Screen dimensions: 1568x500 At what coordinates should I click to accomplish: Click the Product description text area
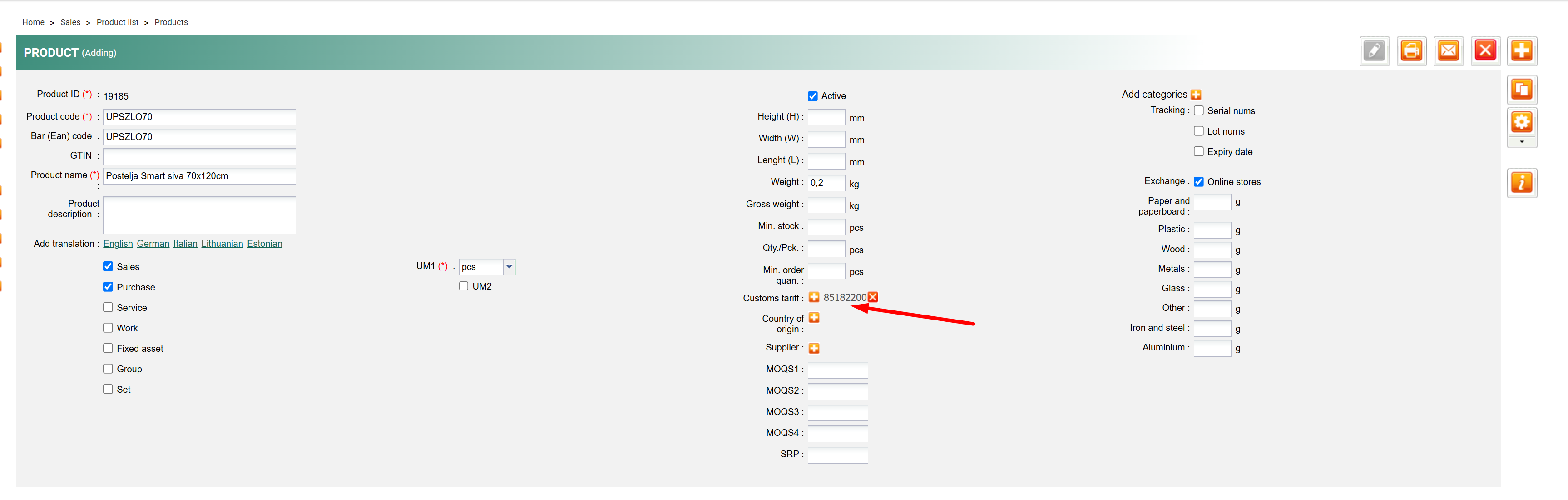pos(199,215)
